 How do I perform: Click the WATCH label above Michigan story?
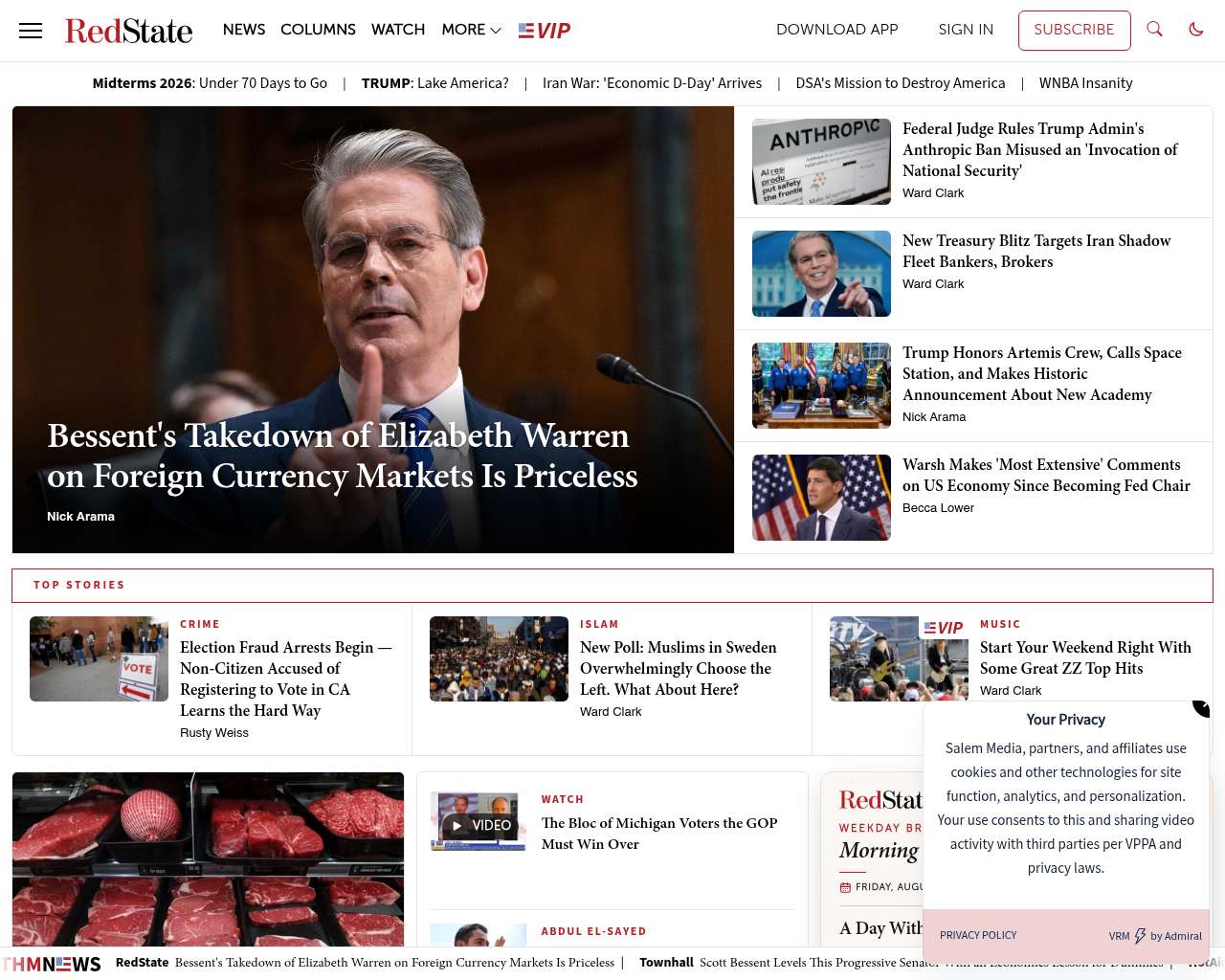click(563, 799)
